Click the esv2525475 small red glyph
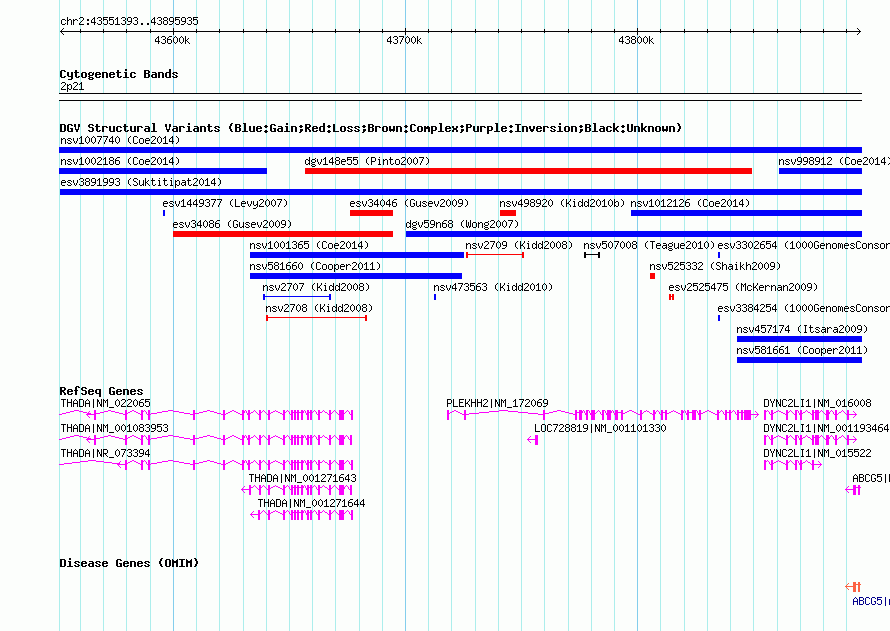Image resolution: width=890 pixels, height=631 pixels. (x=671, y=297)
